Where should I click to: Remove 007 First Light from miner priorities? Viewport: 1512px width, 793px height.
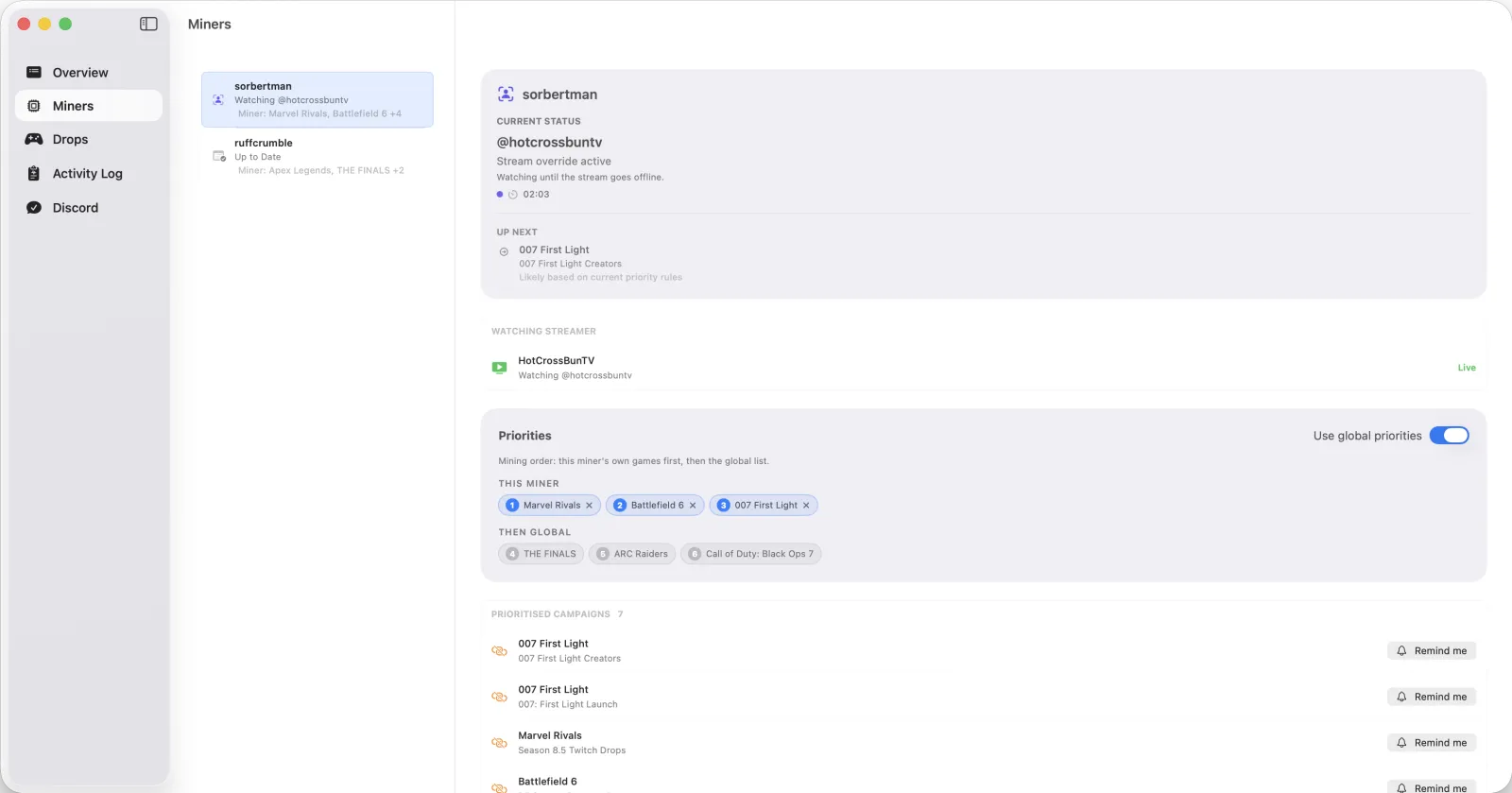(x=806, y=506)
